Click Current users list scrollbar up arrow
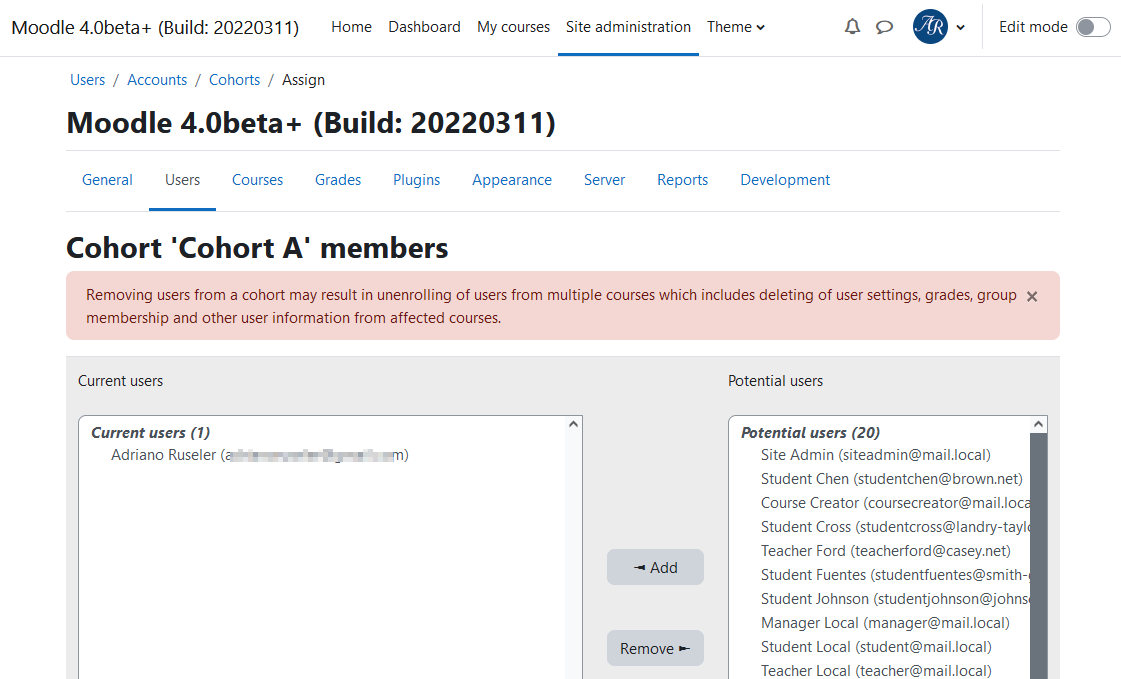 tap(573, 425)
